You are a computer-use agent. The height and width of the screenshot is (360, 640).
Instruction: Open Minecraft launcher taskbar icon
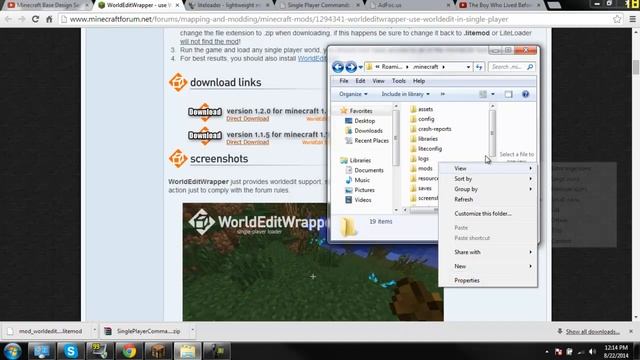(158, 351)
